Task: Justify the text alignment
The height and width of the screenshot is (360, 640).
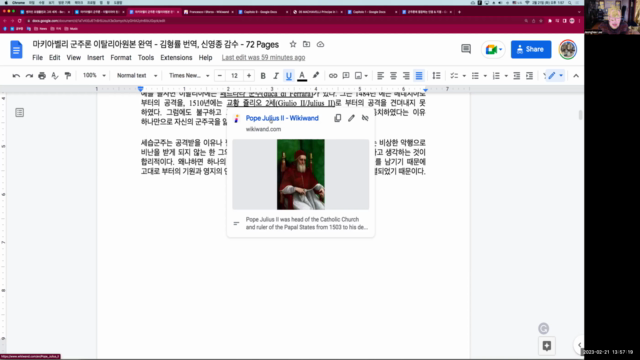Action: point(419,76)
